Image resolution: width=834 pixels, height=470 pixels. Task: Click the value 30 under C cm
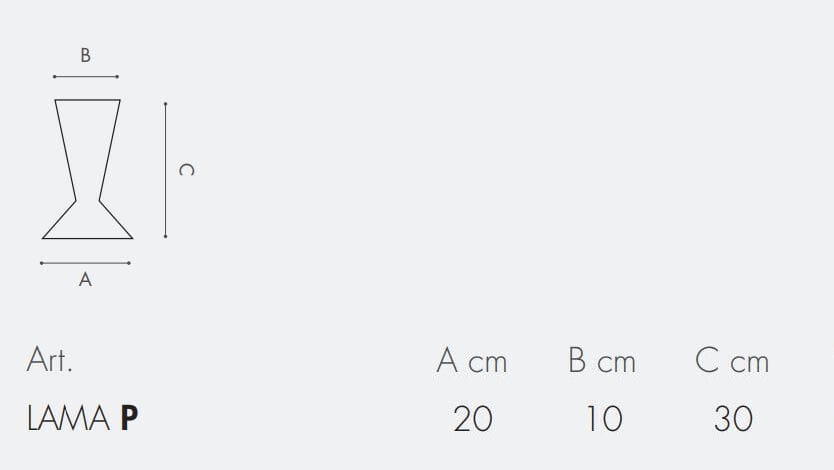pos(733,418)
